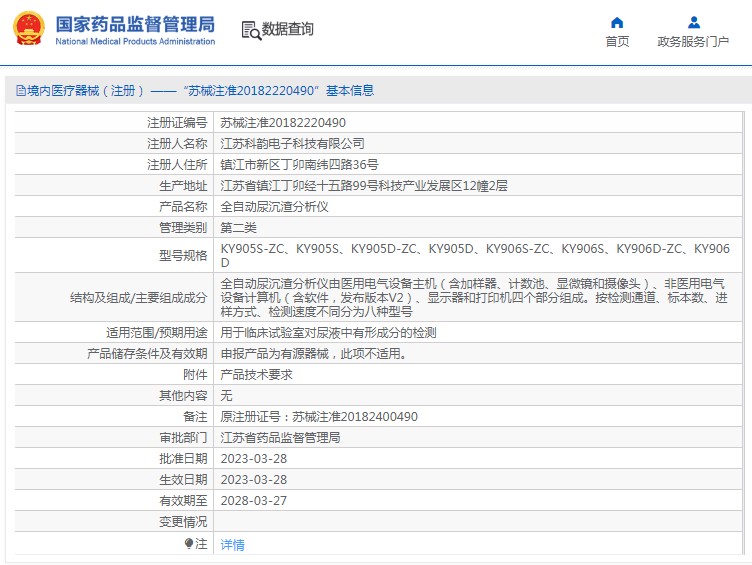This screenshot has width=752, height=565.
Task: Click the document icon before 境内医疗器械
Action: 20,91
